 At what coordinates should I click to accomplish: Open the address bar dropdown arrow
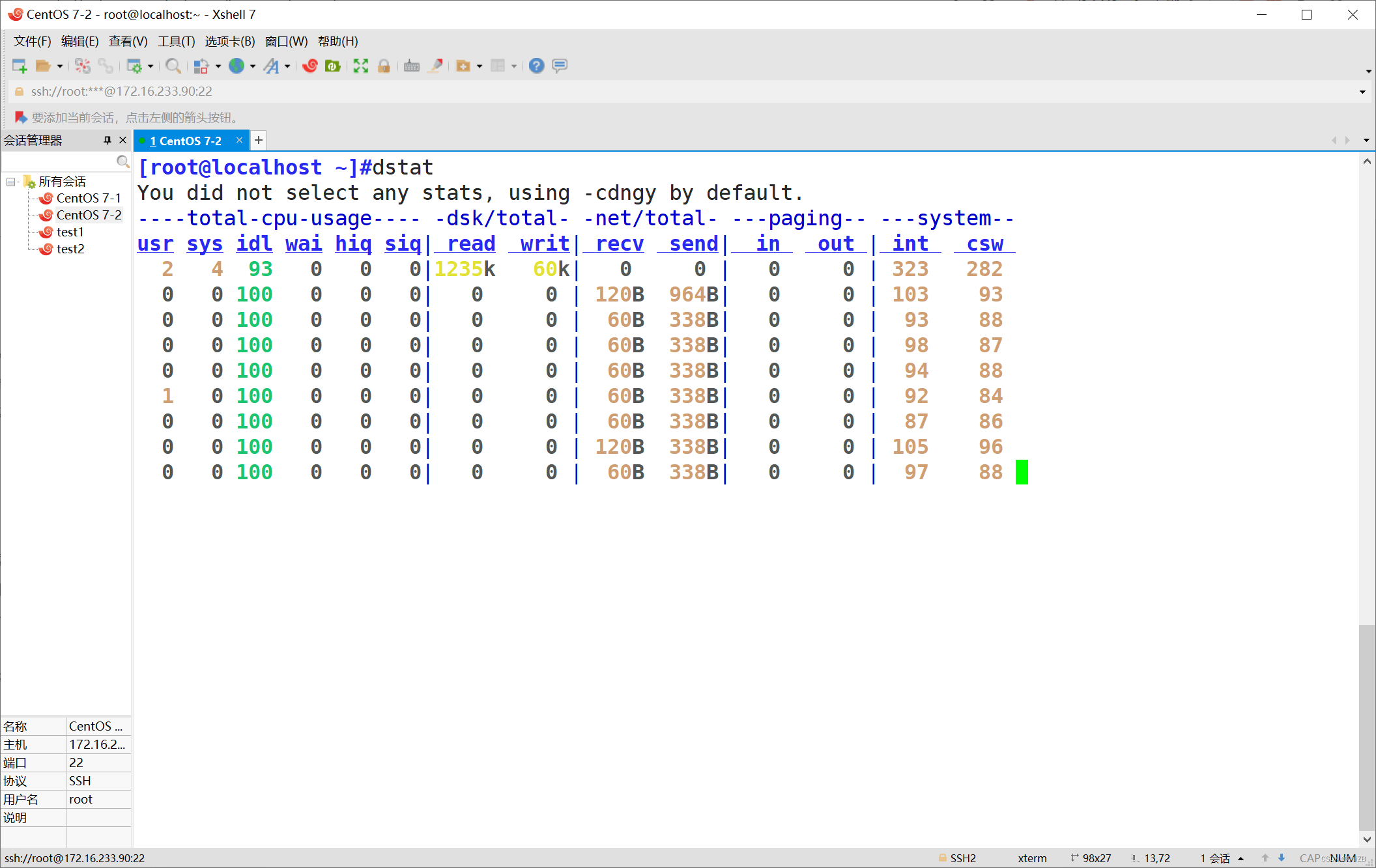pyautogui.click(x=1362, y=92)
